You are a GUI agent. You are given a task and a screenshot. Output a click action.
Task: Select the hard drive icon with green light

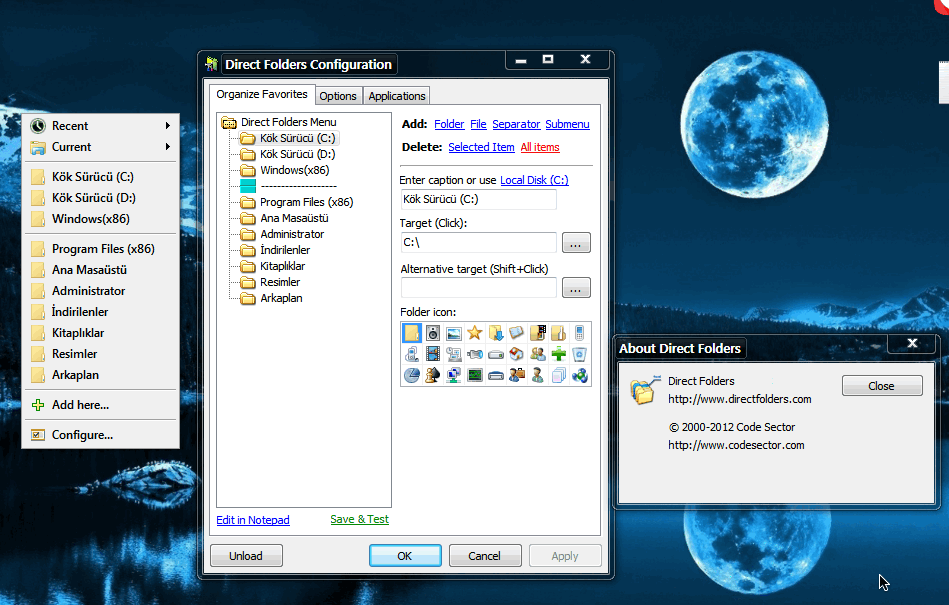(x=496, y=354)
